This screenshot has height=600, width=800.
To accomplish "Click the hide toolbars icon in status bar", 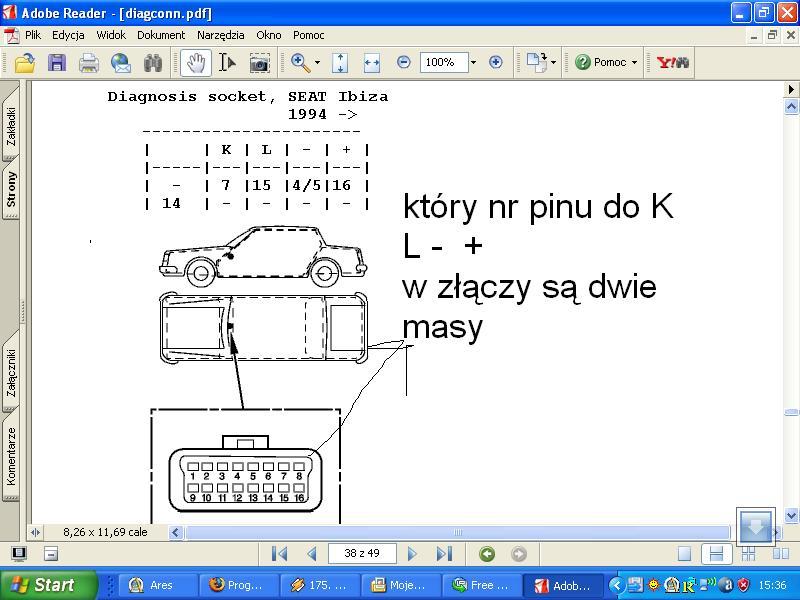I will [51, 554].
